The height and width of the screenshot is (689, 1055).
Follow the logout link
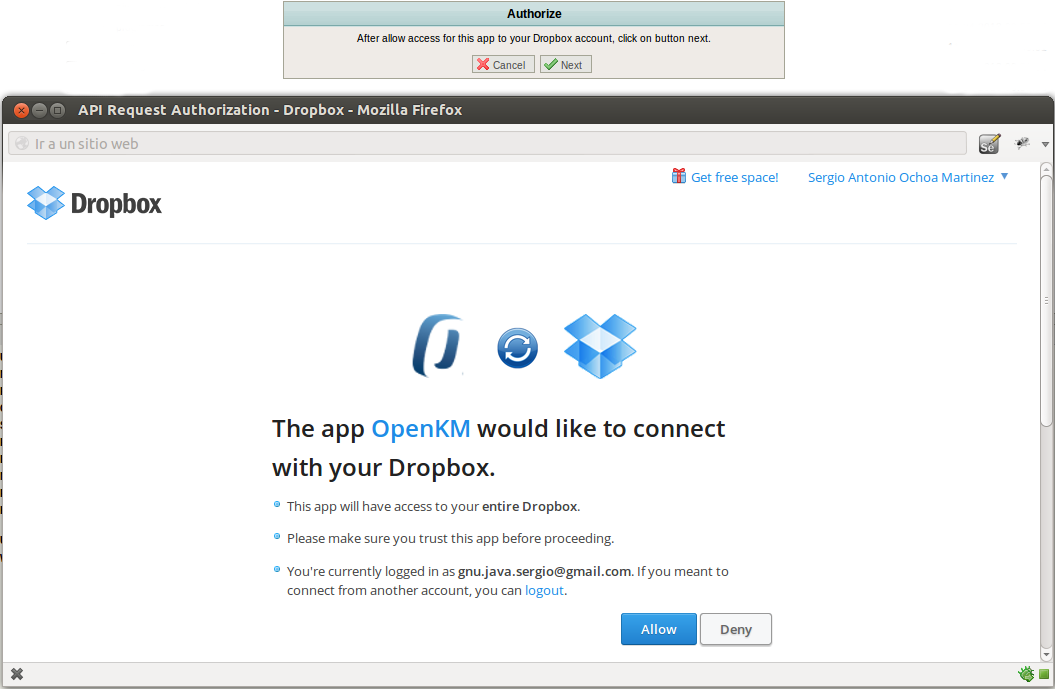point(544,591)
